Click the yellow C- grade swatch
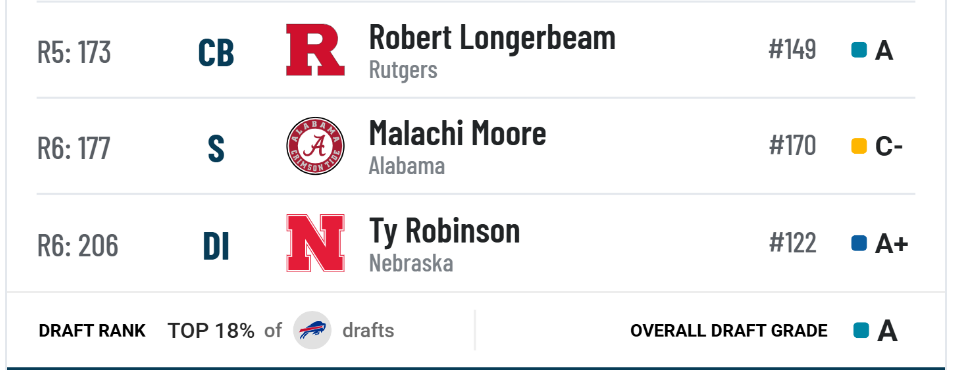Viewport: 955px width, 370px height. pyautogui.click(x=859, y=146)
